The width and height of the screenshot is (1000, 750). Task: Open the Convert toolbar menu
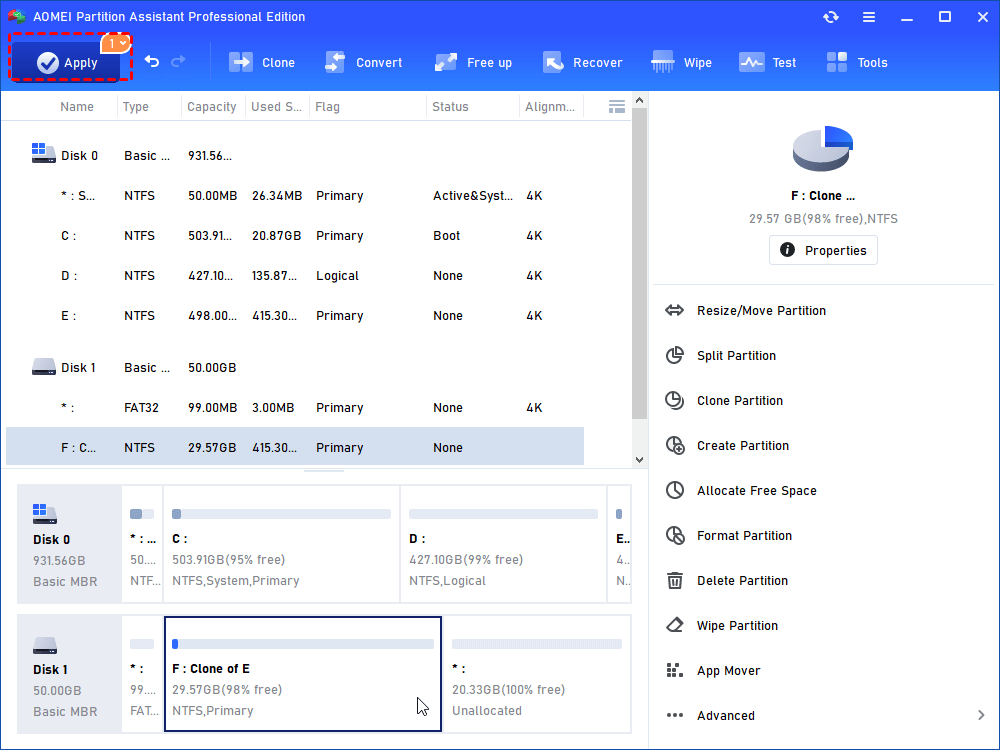tap(363, 62)
